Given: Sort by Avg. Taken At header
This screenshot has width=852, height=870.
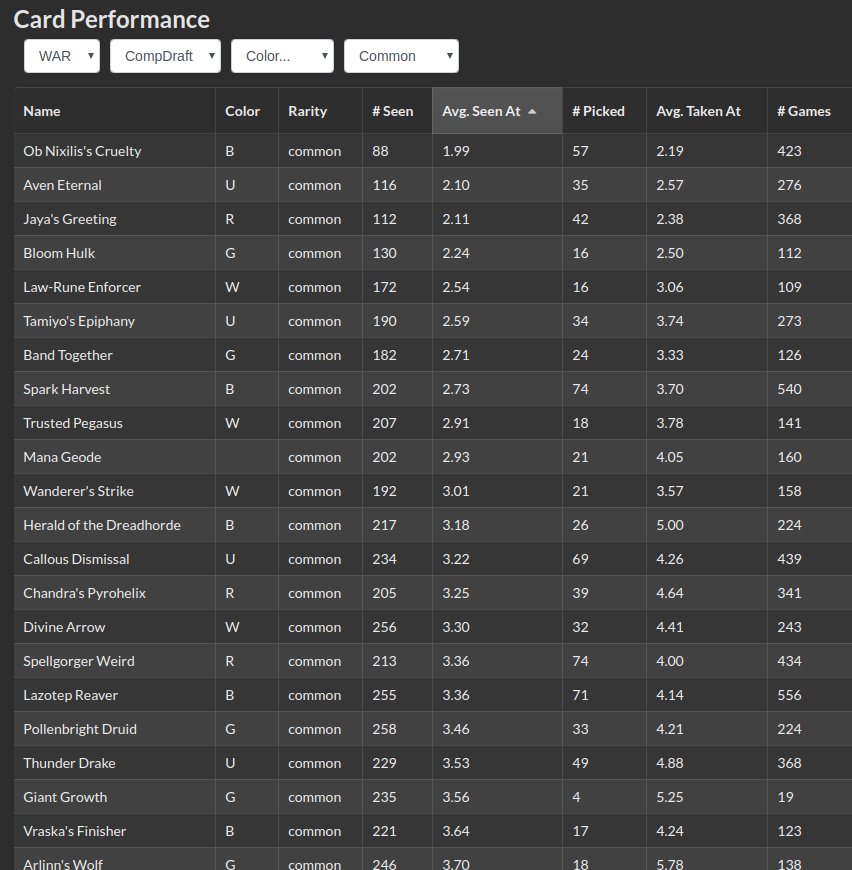Looking at the screenshot, I should pos(698,111).
